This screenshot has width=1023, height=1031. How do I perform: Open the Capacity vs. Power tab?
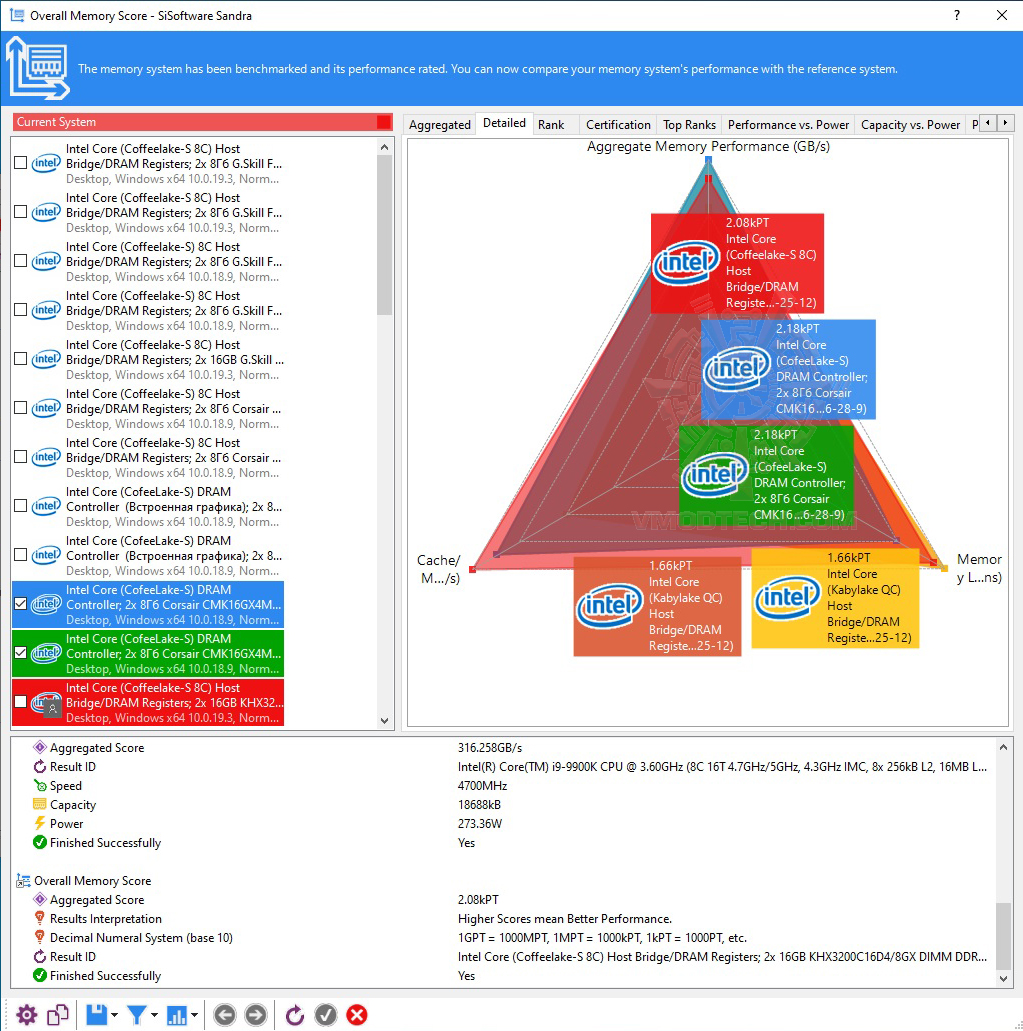point(911,125)
